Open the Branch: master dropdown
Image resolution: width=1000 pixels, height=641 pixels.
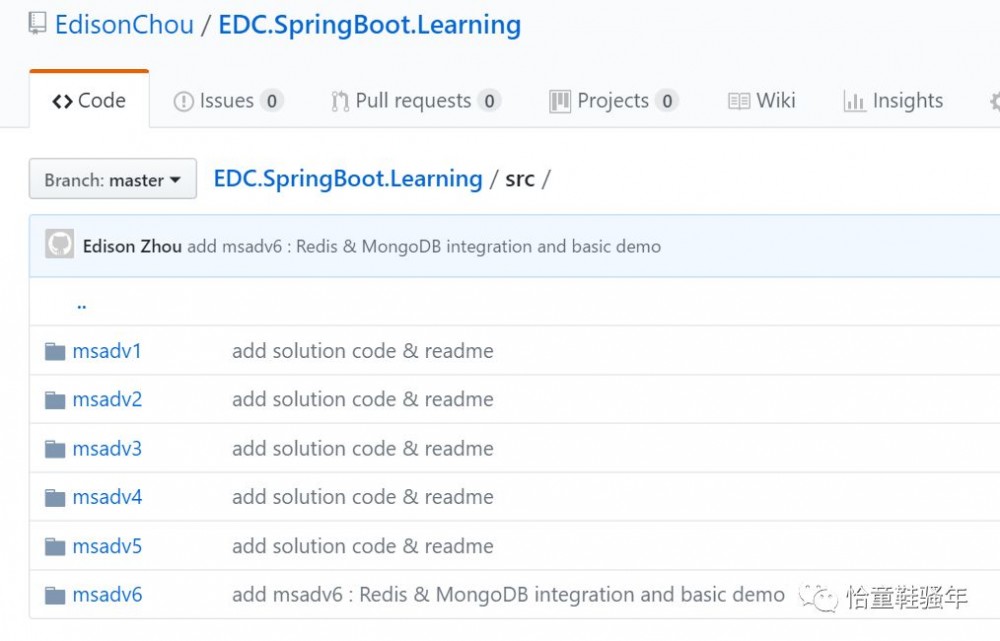click(x=110, y=179)
